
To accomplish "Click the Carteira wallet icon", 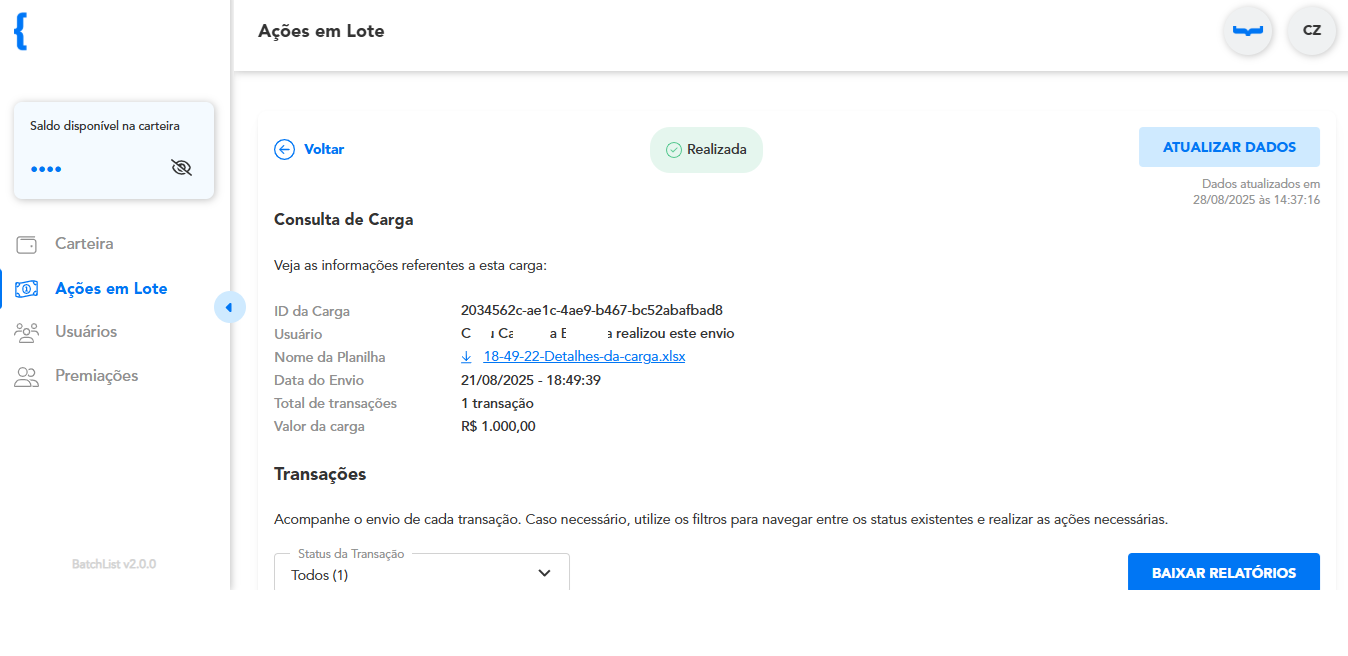I will [x=26, y=244].
